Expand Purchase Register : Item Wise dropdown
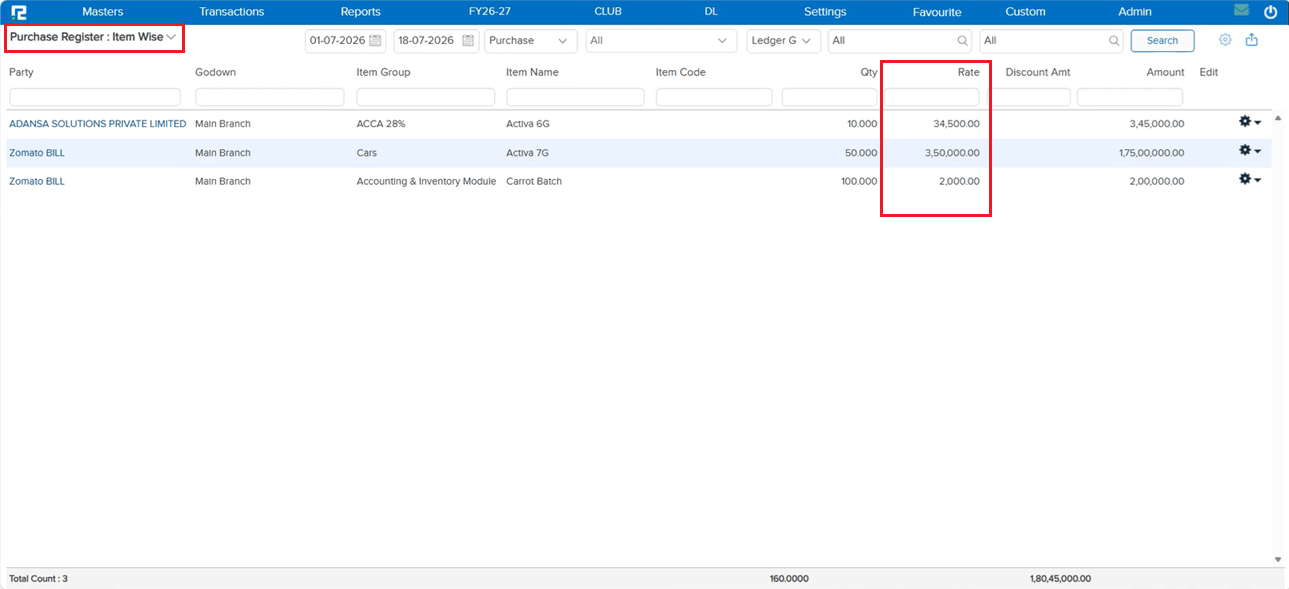Image resolution: width=1289 pixels, height=589 pixels. pyautogui.click(x=93, y=37)
